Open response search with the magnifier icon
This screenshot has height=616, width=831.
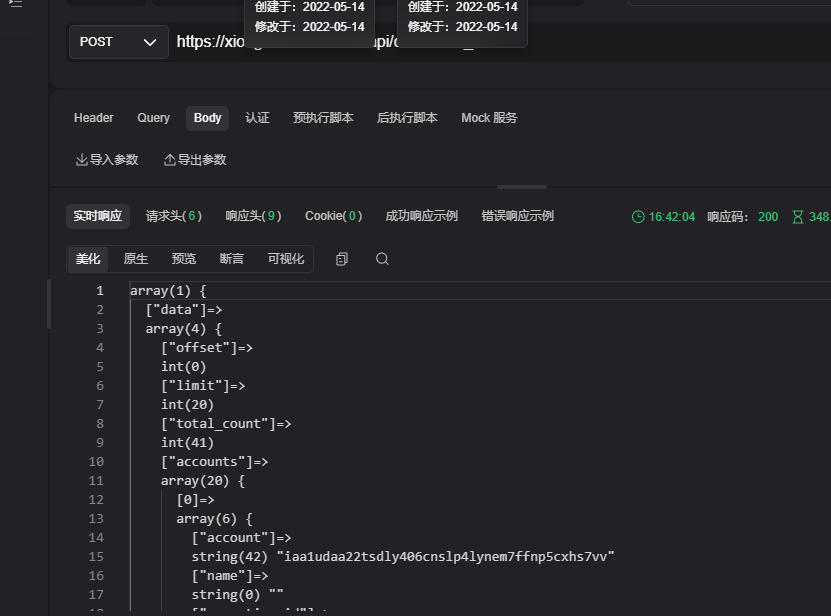point(382,258)
